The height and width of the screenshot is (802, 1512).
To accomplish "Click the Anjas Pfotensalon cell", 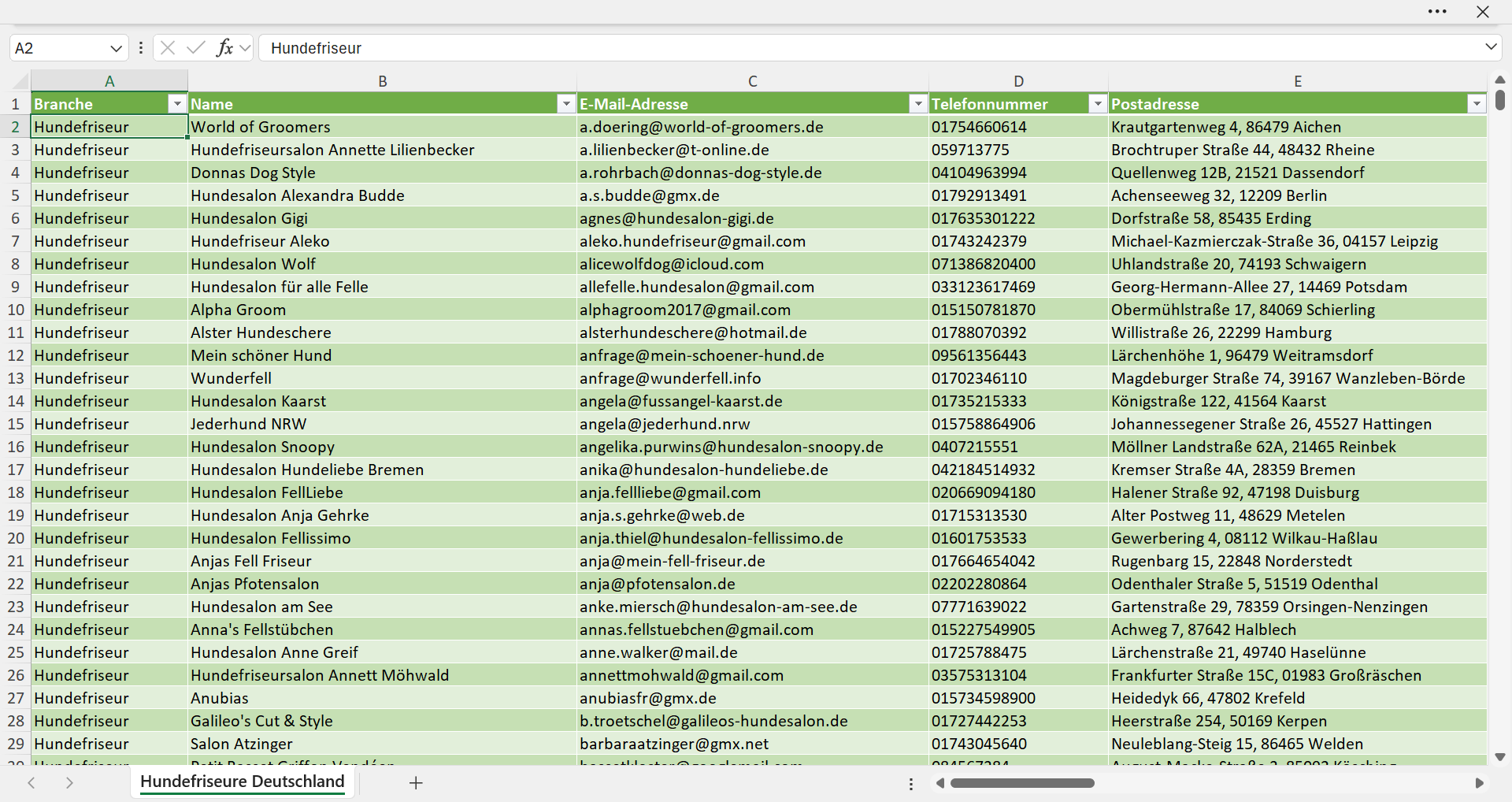I will click(x=383, y=584).
